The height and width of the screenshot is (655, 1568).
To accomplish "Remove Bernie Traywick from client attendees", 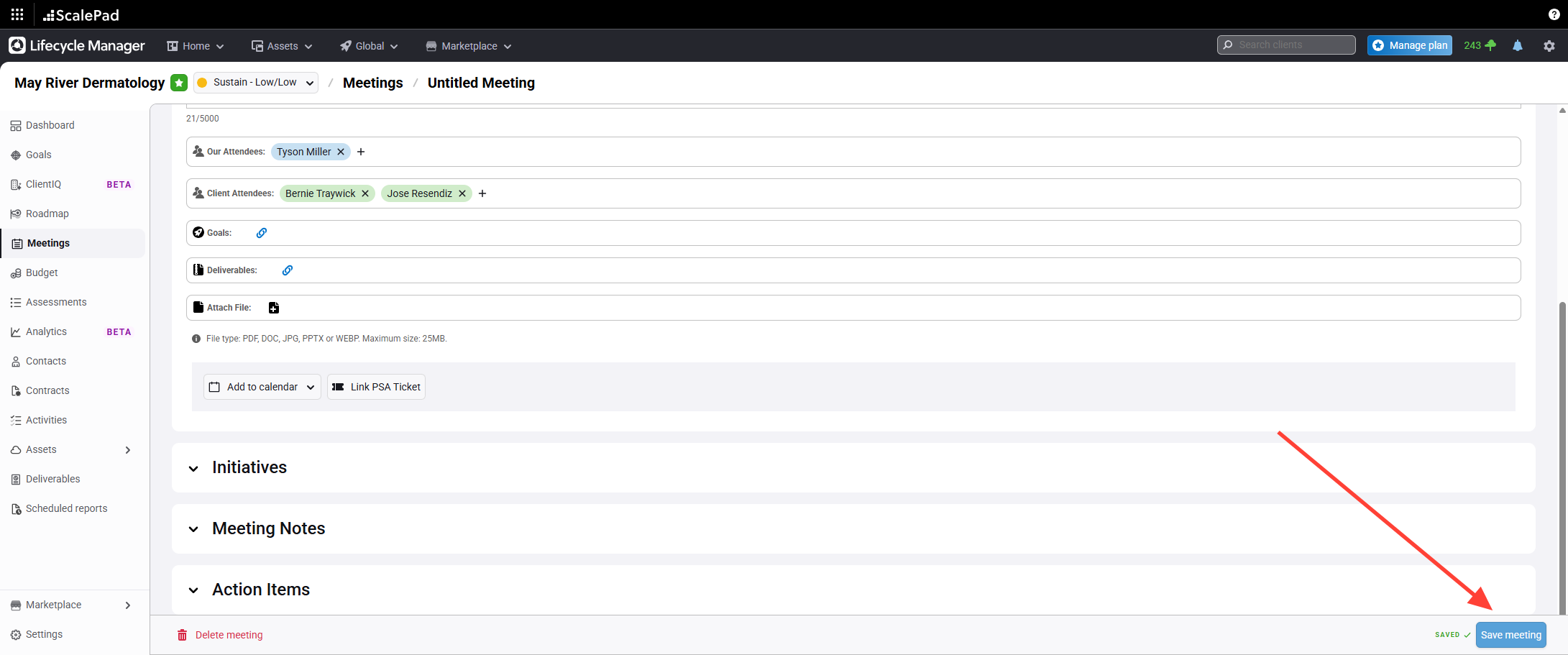I will tap(365, 193).
